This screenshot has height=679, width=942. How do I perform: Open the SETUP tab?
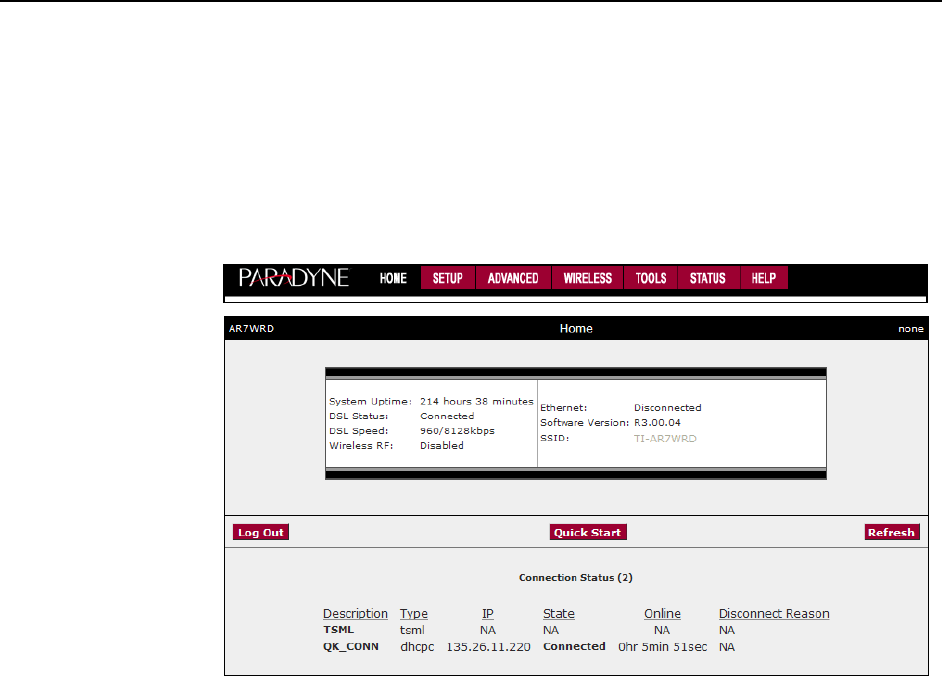point(448,278)
